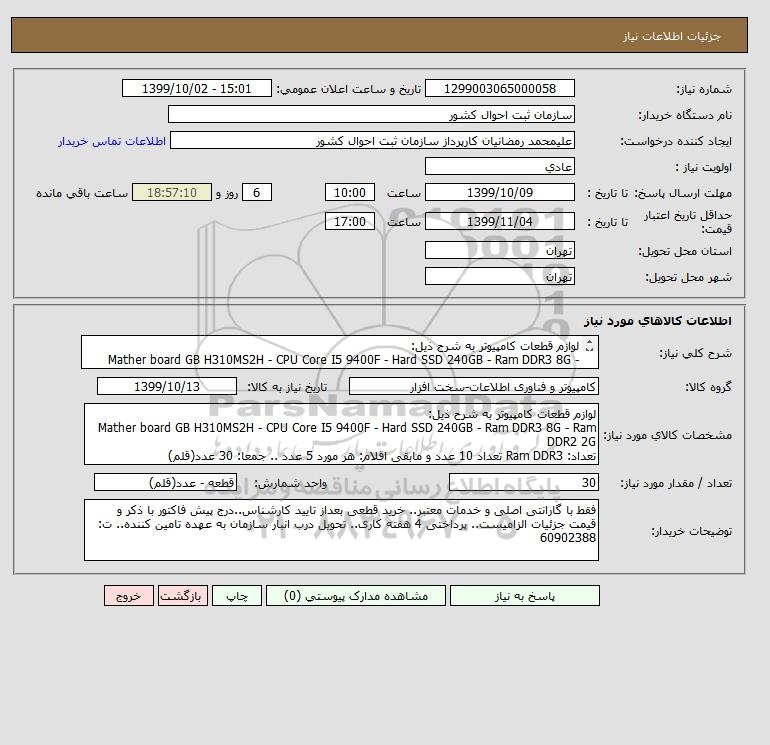
Task: Click goods group field کامپیوتر و فناوری اطلاعات
Action: tap(473, 386)
